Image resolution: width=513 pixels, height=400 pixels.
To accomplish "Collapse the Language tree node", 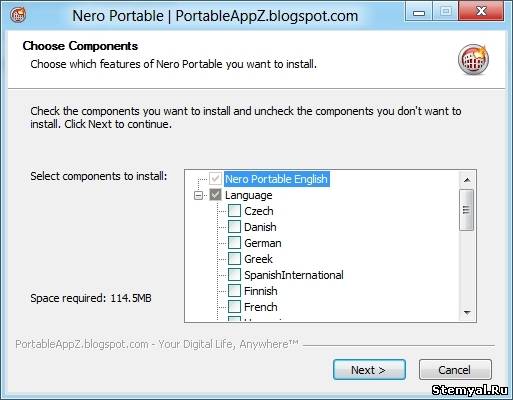I will pyautogui.click(x=198, y=195).
